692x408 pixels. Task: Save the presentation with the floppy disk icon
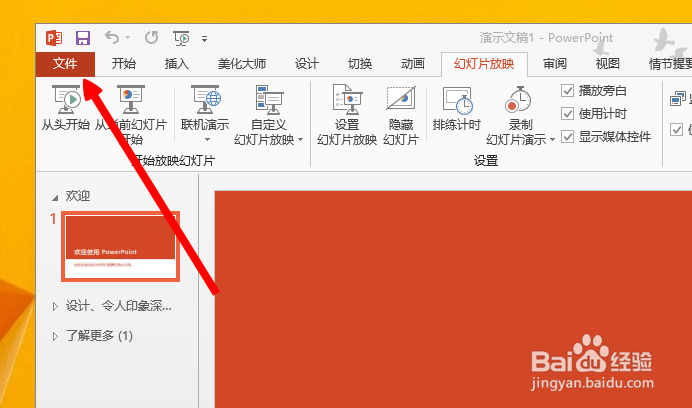click(x=83, y=38)
